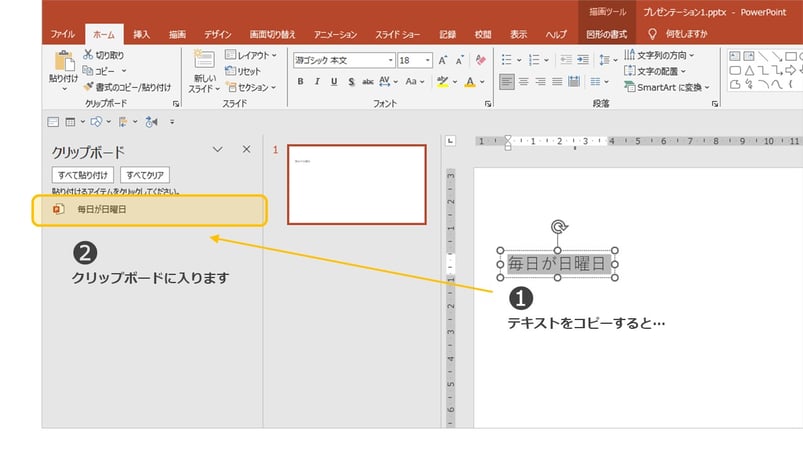Click the 毎日が日曜日 text box on slide
Screen dimensions: 803x451
(558, 264)
